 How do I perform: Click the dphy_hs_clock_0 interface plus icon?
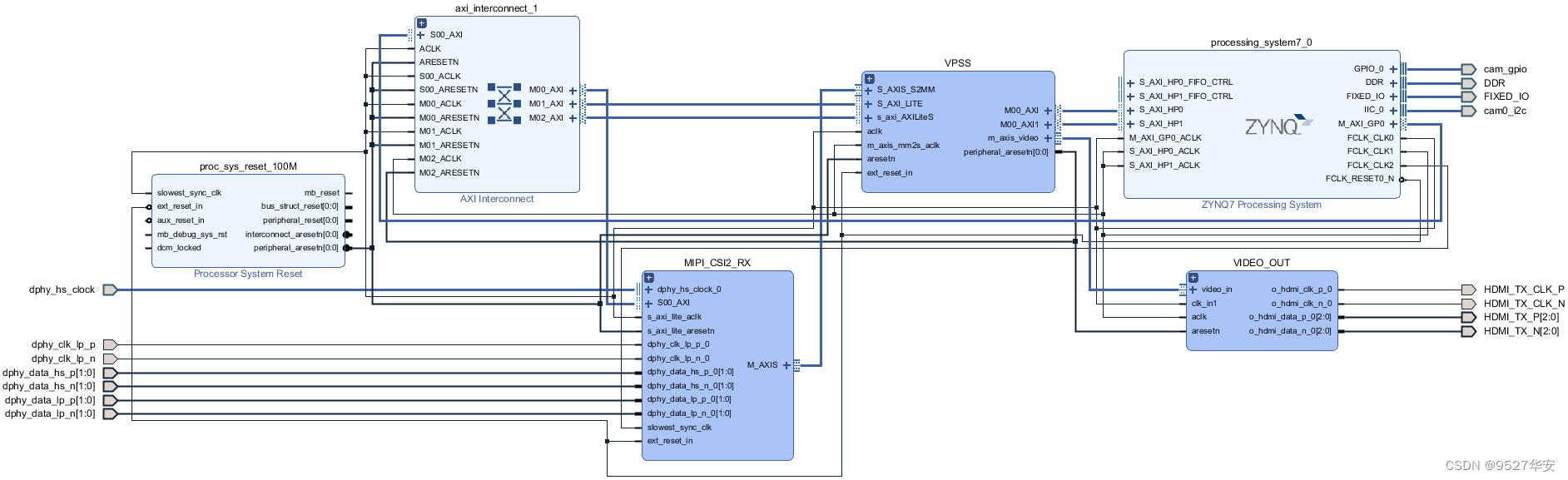[648, 289]
